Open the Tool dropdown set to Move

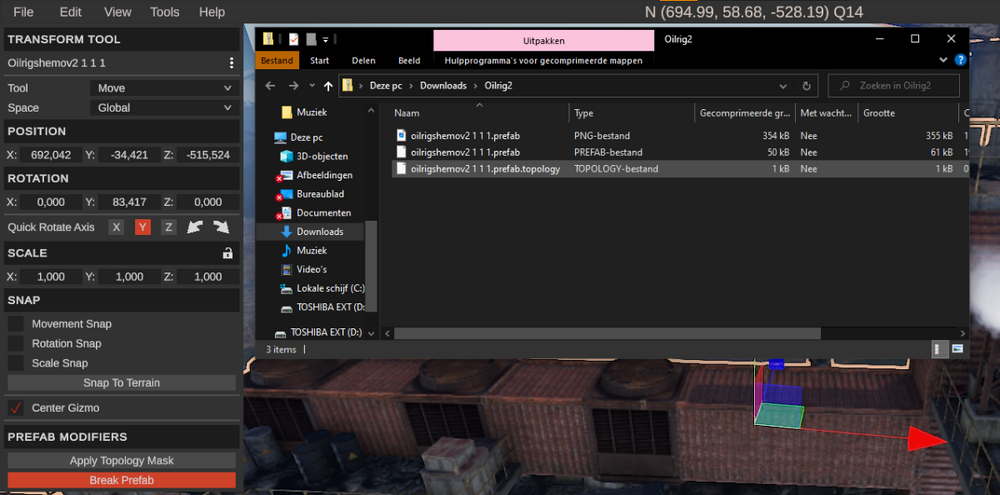[164, 88]
